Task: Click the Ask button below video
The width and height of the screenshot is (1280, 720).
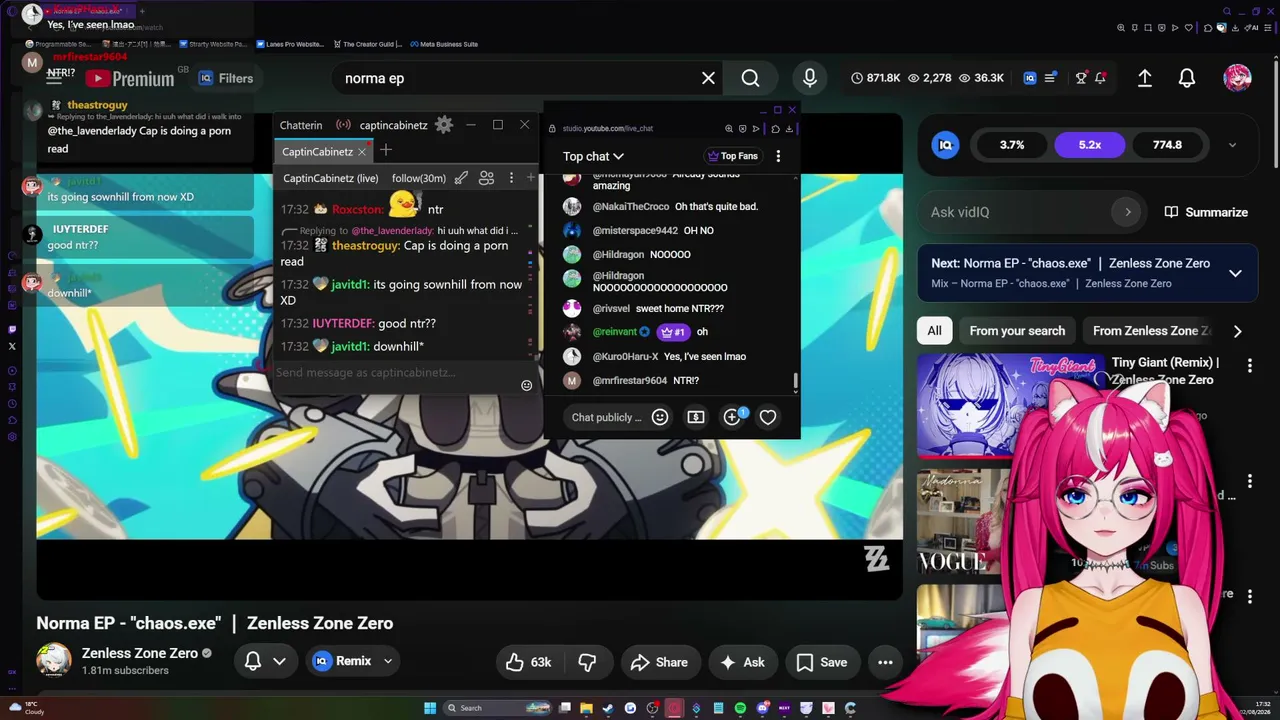Action: click(x=742, y=662)
